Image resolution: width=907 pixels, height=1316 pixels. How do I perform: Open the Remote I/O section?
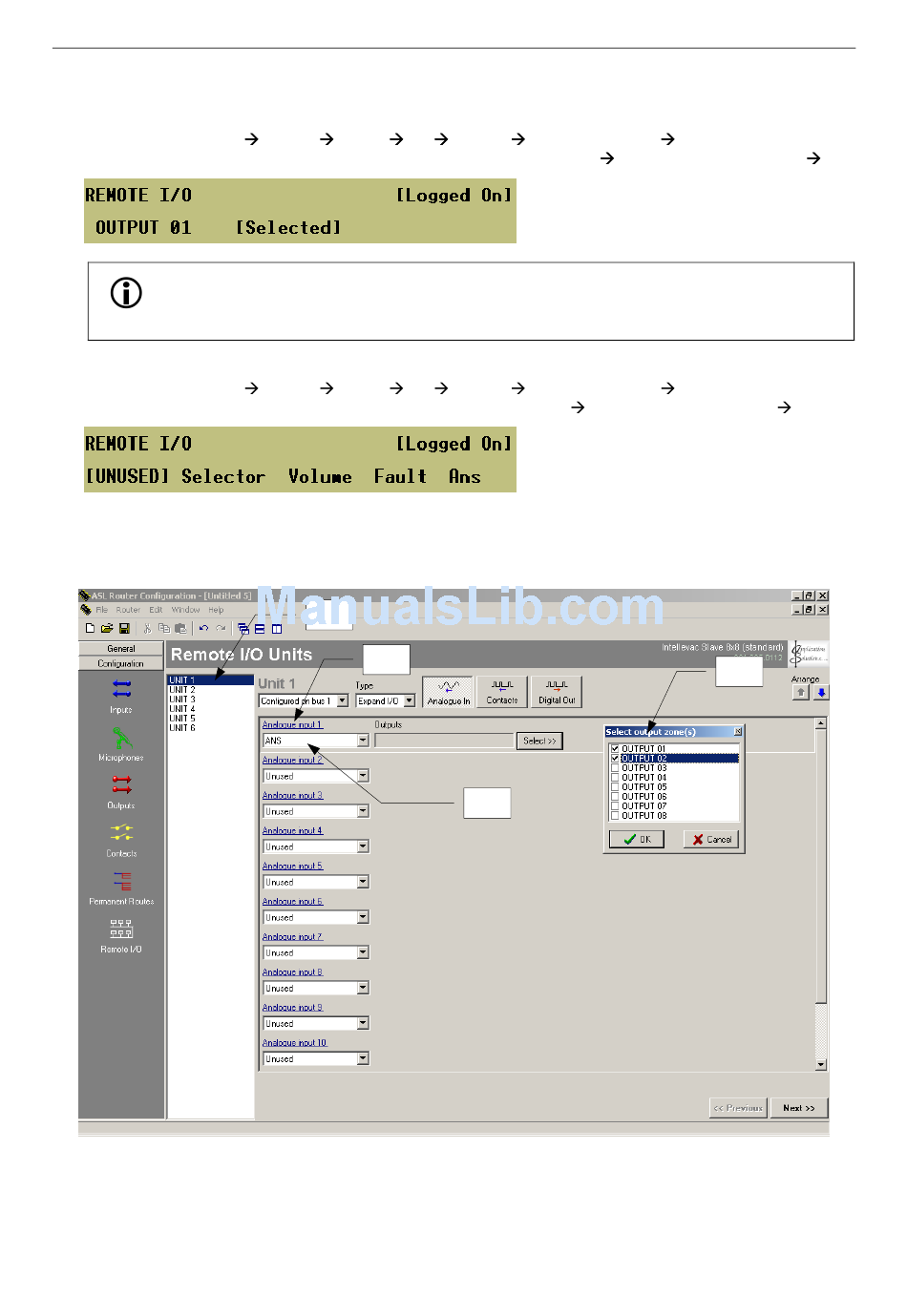click(x=121, y=935)
